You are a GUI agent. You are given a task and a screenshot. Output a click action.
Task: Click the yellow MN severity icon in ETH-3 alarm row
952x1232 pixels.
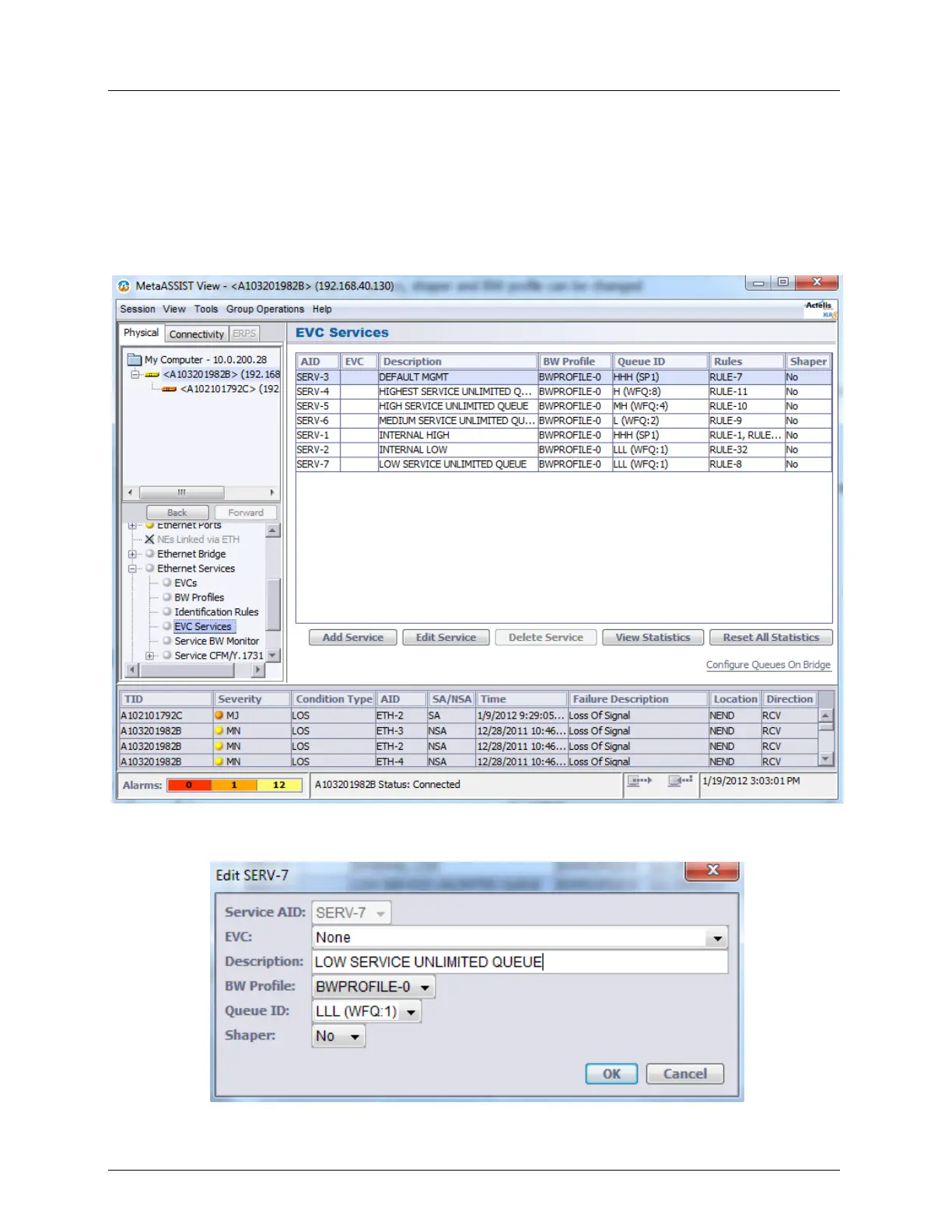click(219, 731)
